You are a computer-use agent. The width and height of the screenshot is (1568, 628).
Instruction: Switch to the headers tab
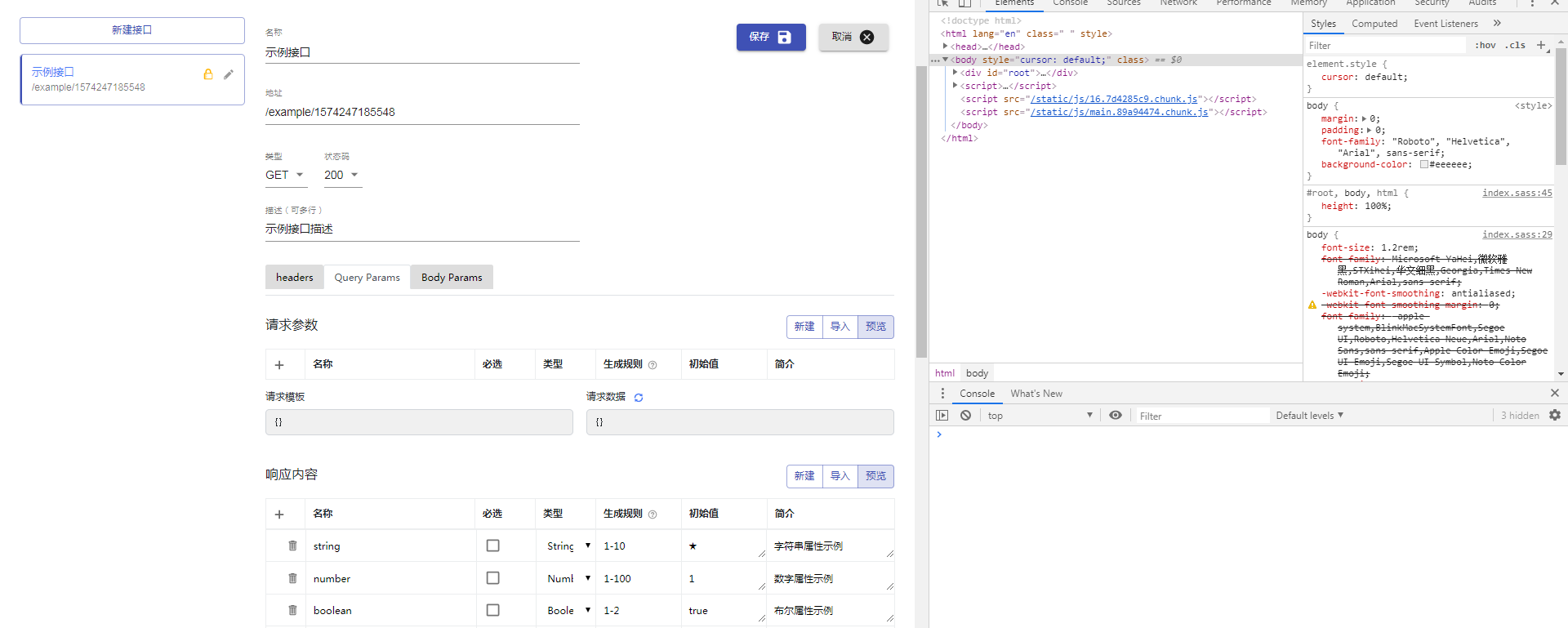tap(295, 278)
